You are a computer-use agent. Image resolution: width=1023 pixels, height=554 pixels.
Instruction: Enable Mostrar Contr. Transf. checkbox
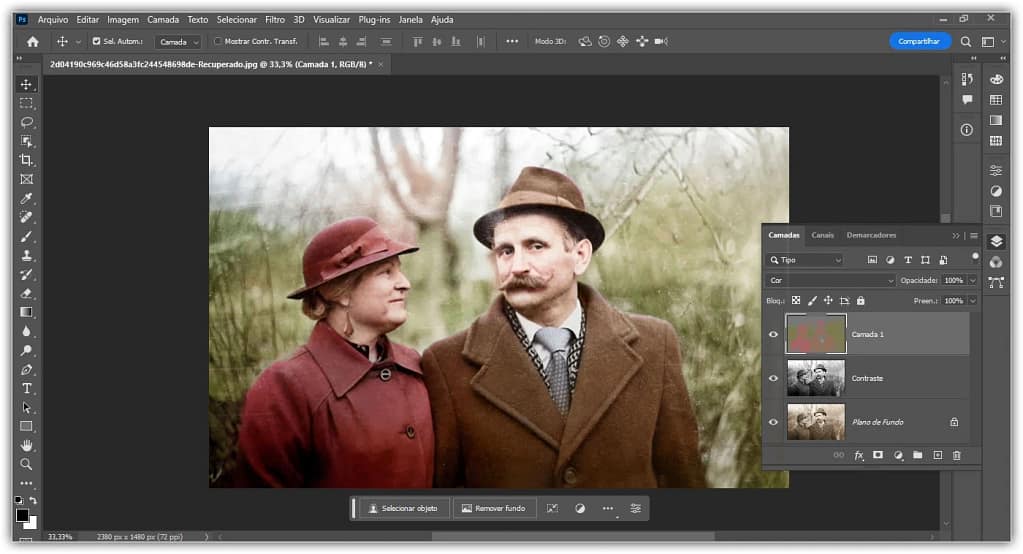pyautogui.click(x=217, y=41)
